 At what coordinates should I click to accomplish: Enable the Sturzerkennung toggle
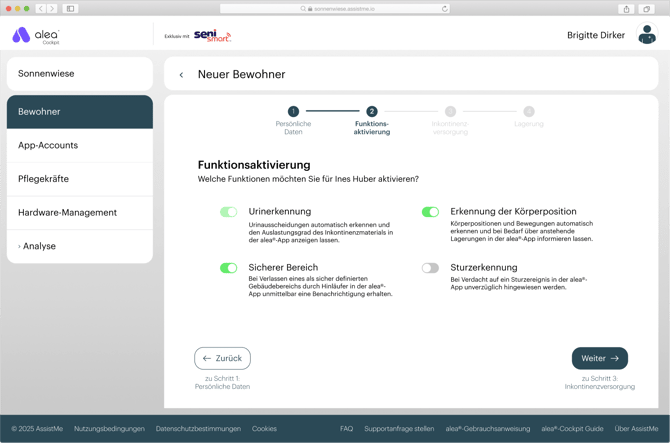coord(430,268)
